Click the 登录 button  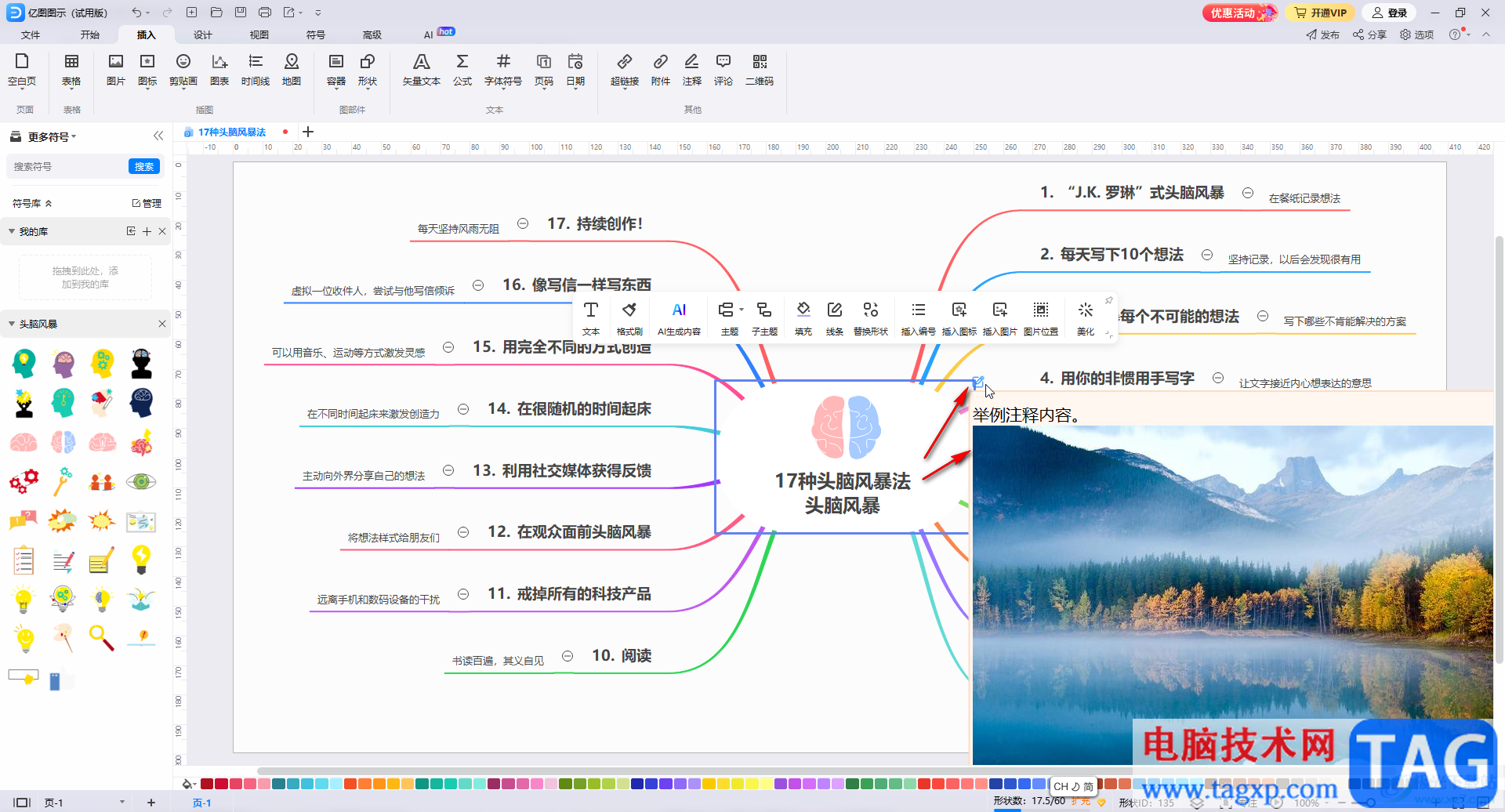pos(1389,13)
